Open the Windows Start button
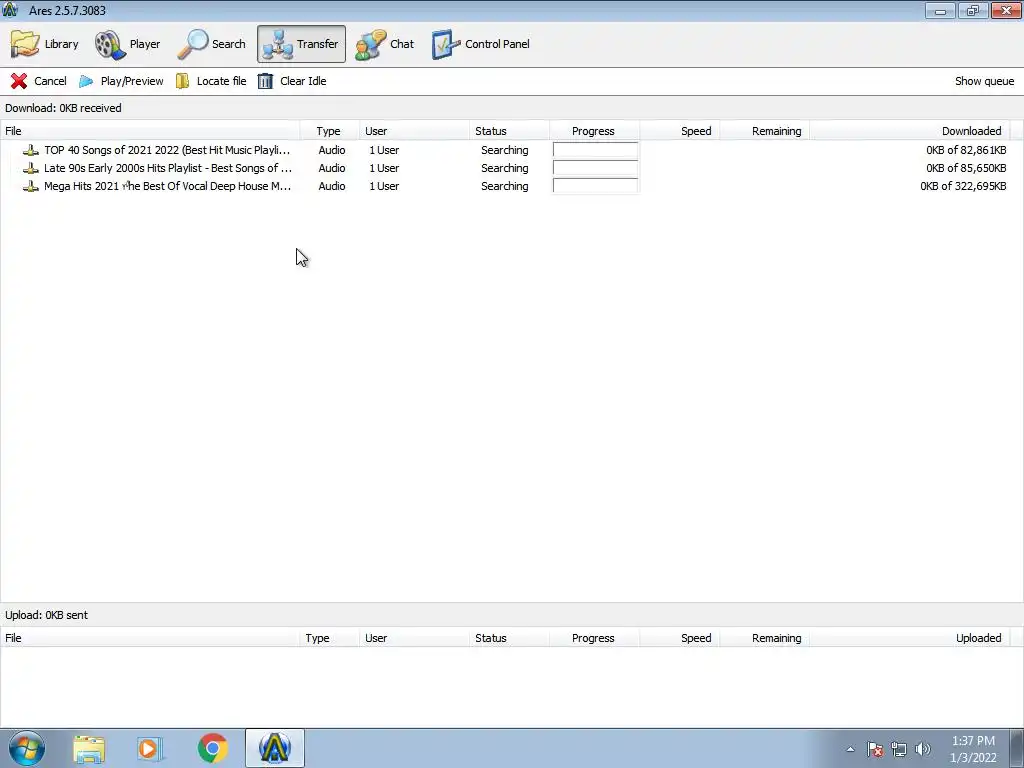Screen dimensions: 1024x768 point(27,748)
